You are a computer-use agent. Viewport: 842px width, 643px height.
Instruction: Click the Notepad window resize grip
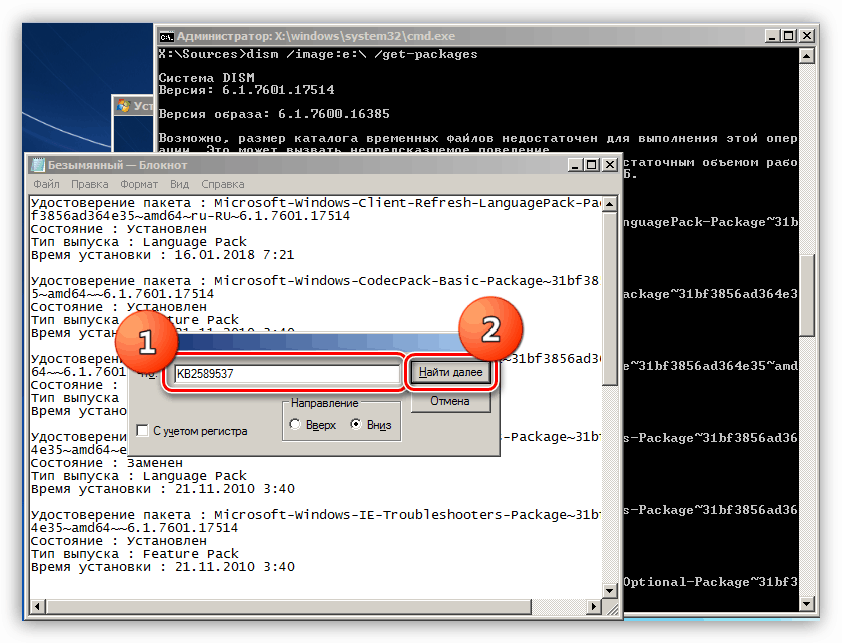point(611,608)
